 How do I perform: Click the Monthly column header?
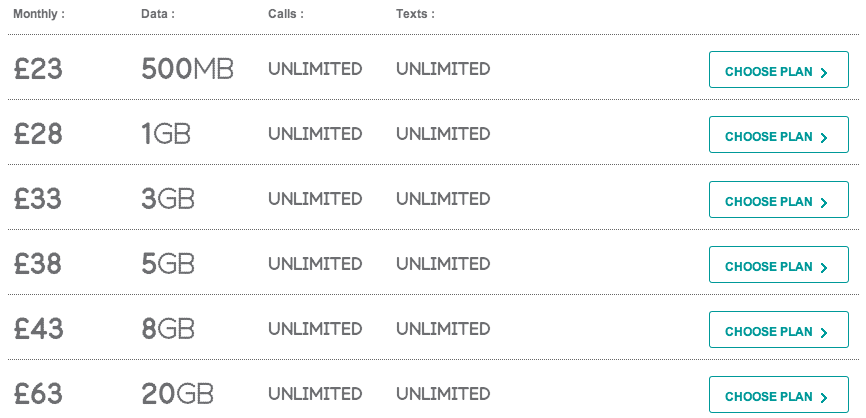click(x=39, y=14)
